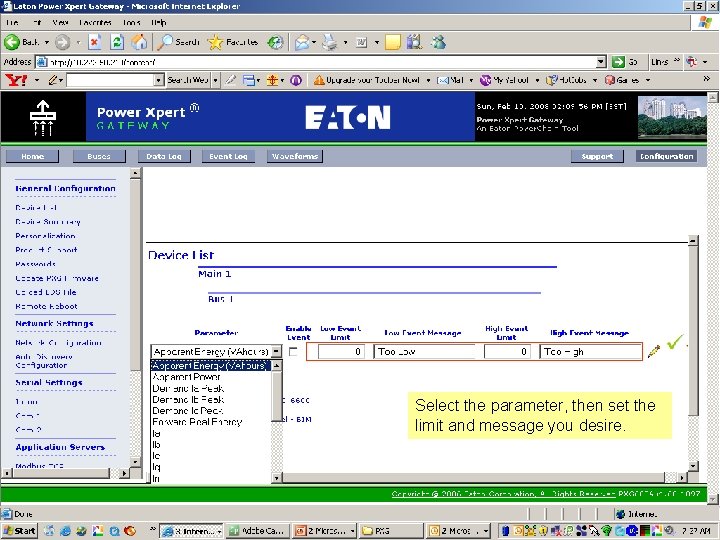Viewport: 720px width, 540px height.
Task: Open the Back button history dropdown arrow
Action: click(46, 43)
